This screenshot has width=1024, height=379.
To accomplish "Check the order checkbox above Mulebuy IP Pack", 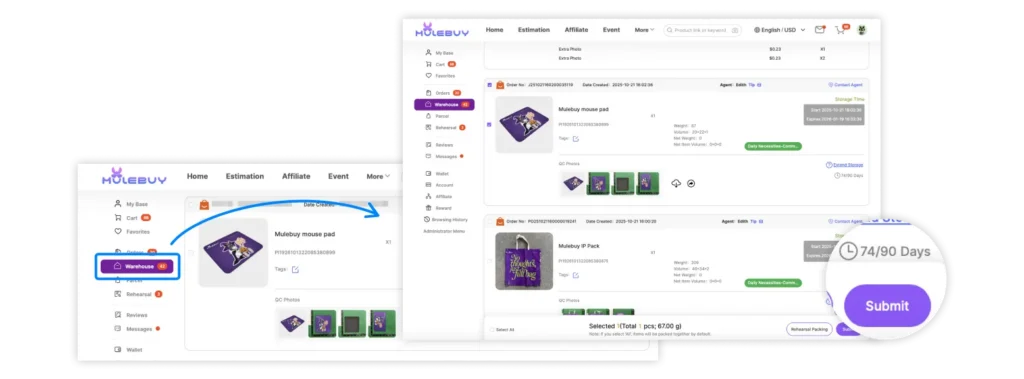I will point(490,222).
